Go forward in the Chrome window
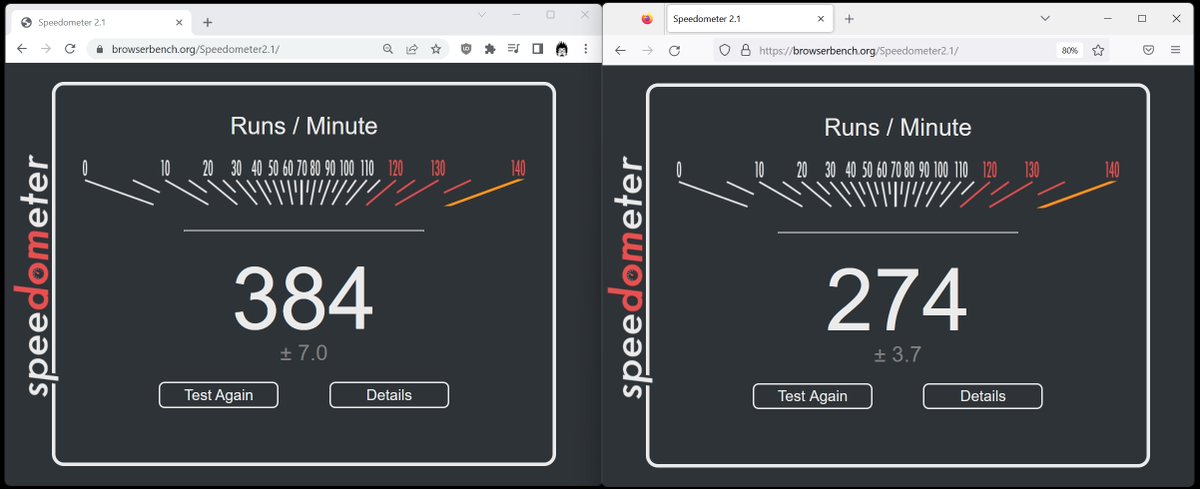The image size is (1200, 489). pyautogui.click(x=46, y=48)
